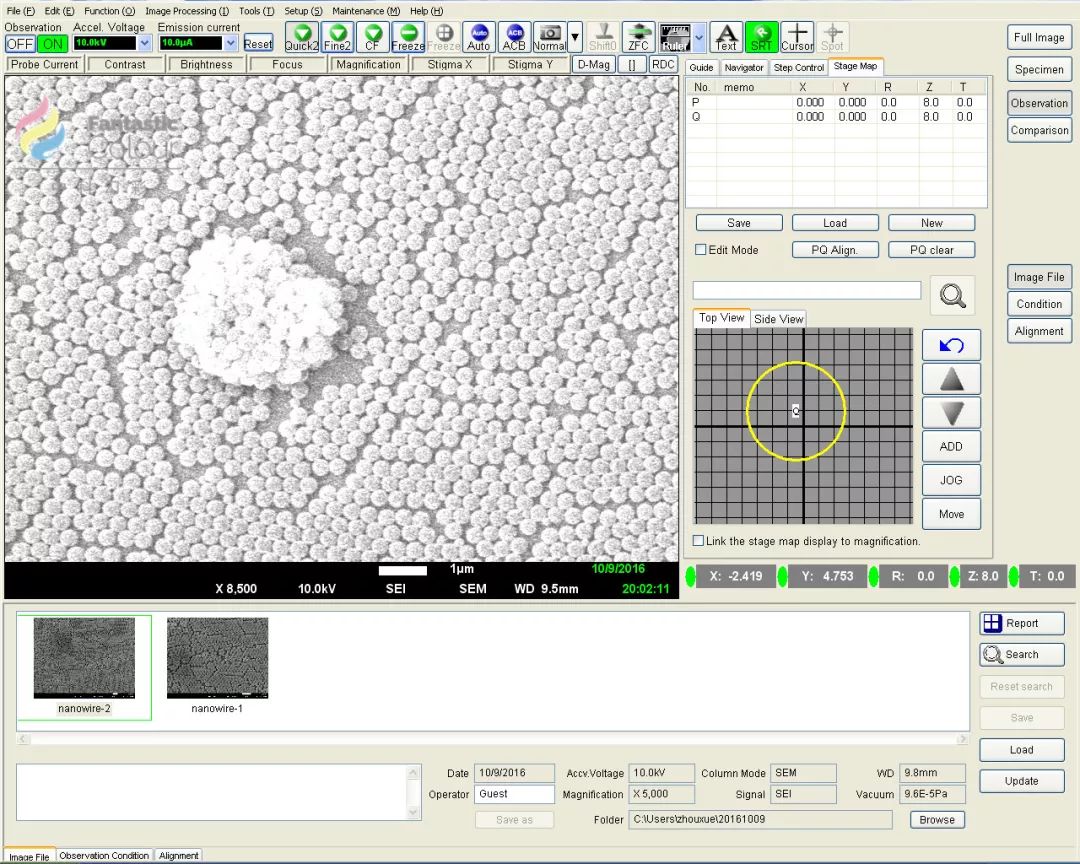Enable the Edit Mode checkbox
This screenshot has width=1080, height=864.
[701, 250]
